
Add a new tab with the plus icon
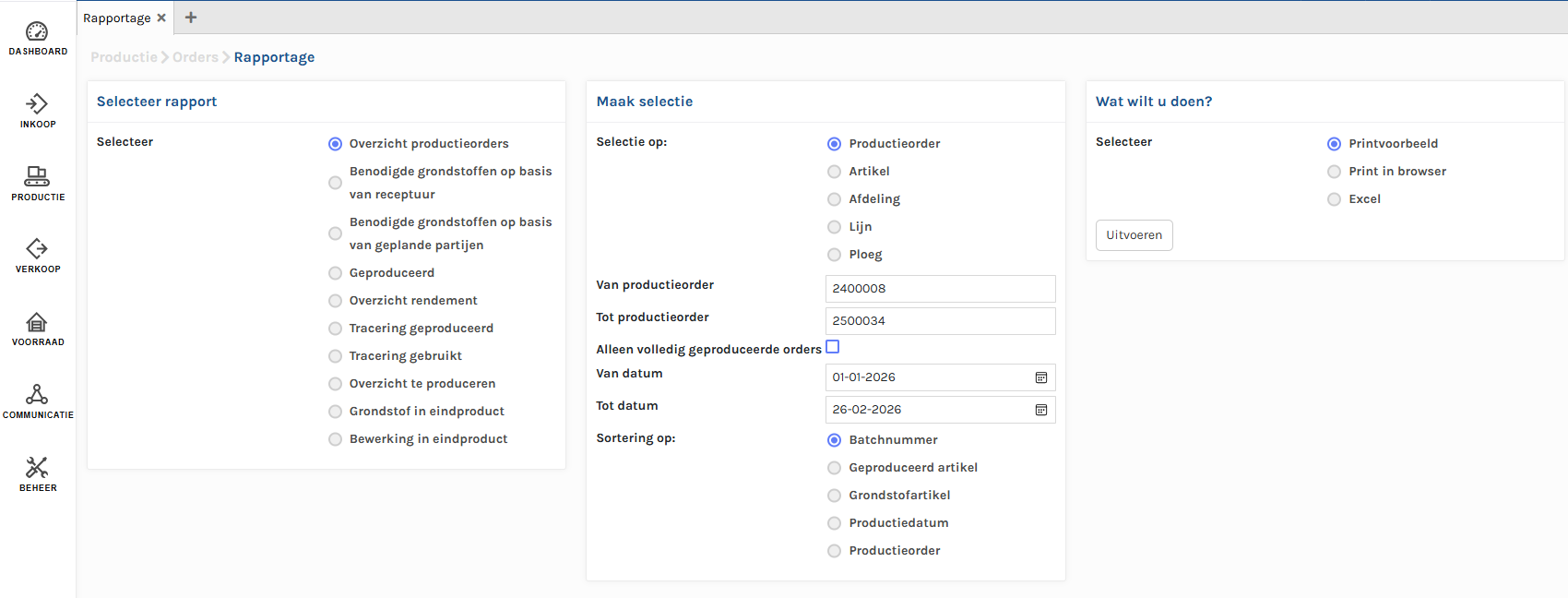coord(191,18)
